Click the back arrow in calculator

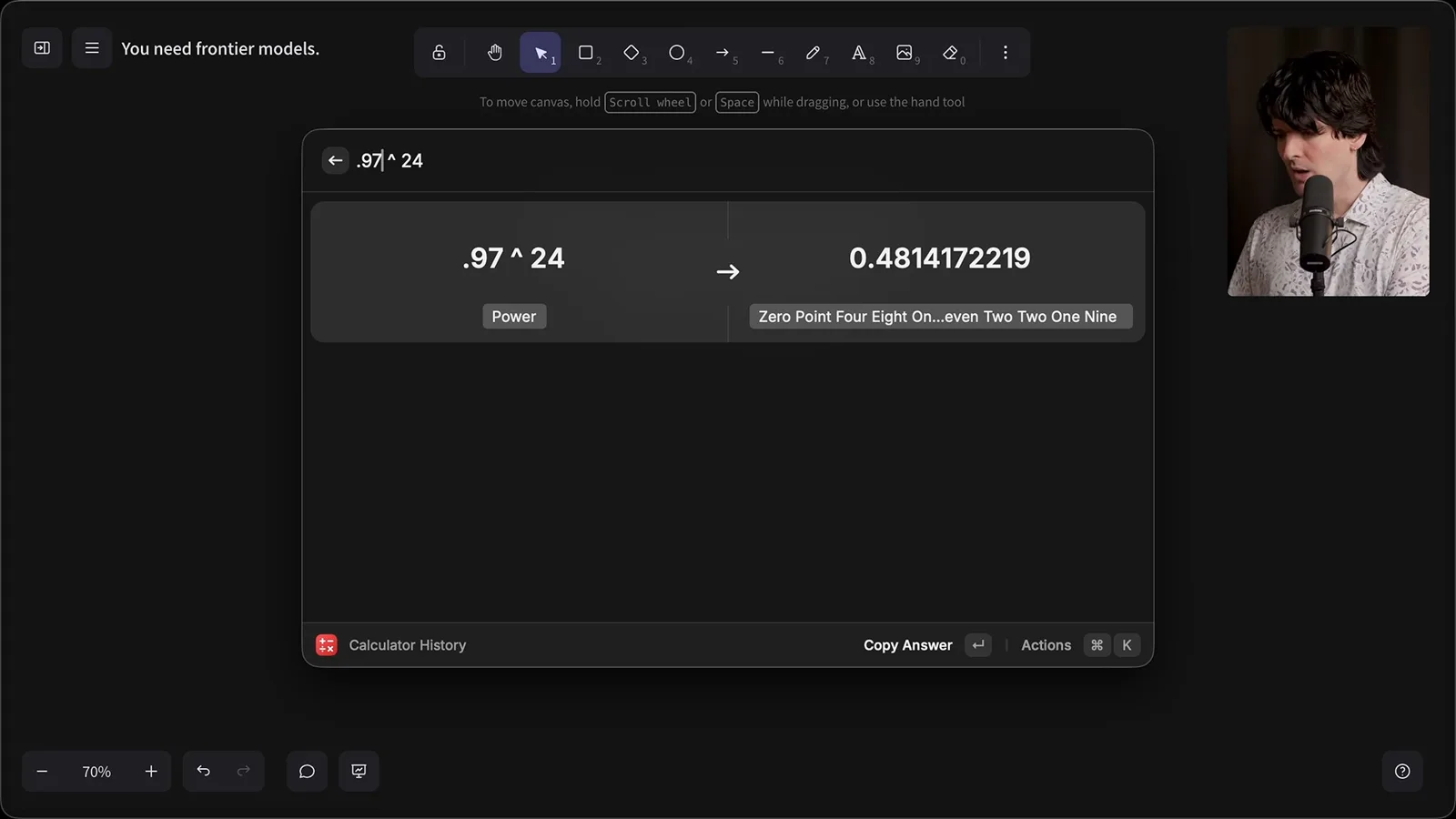[336, 160]
